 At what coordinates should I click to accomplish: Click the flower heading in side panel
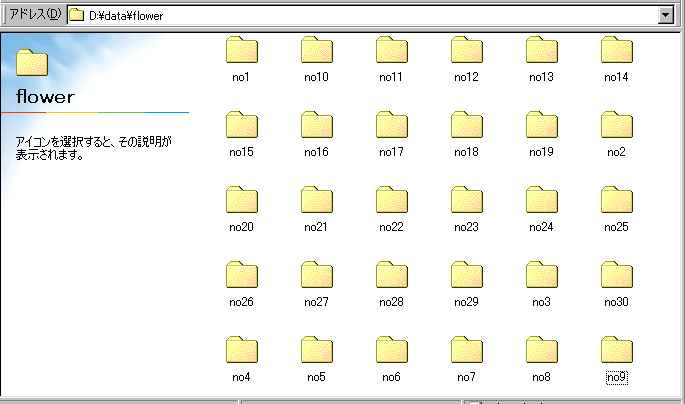[x=45, y=97]
